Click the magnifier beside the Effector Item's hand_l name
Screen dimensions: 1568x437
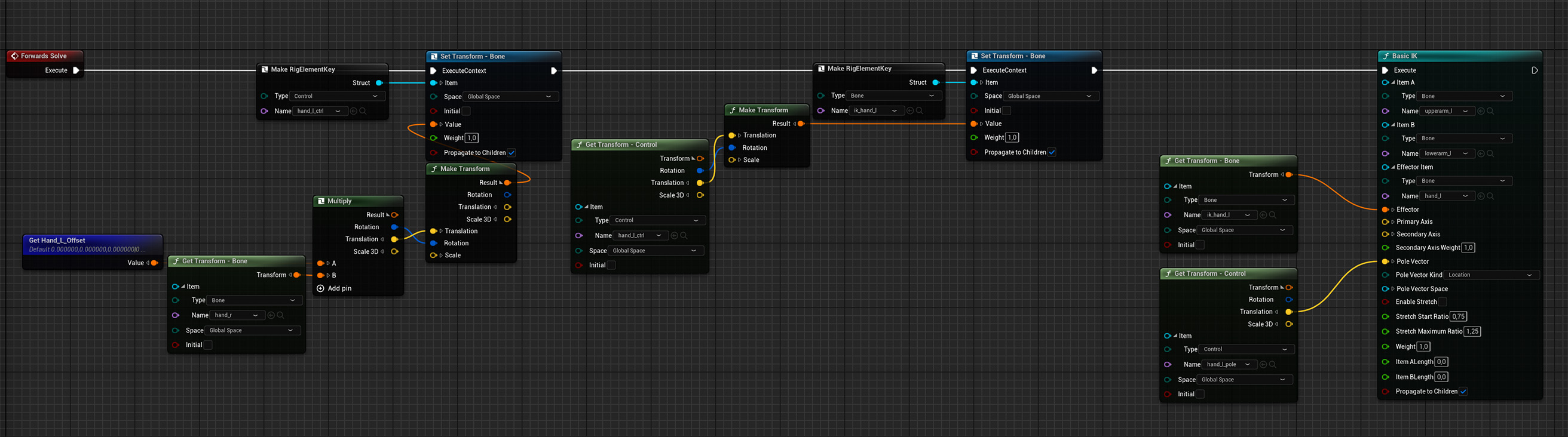1491,196
